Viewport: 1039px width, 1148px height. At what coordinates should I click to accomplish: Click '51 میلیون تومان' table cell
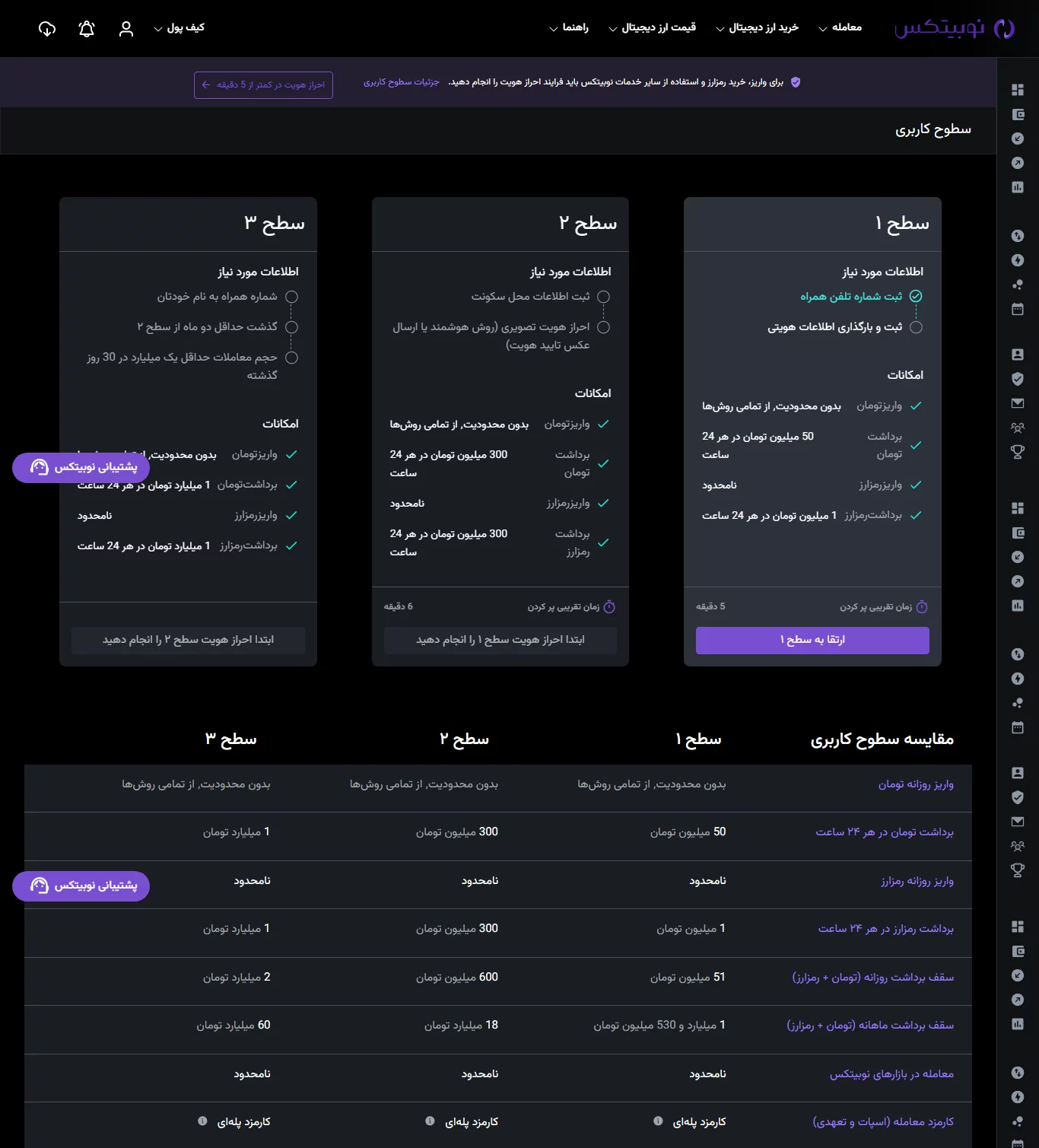[688, 978]
